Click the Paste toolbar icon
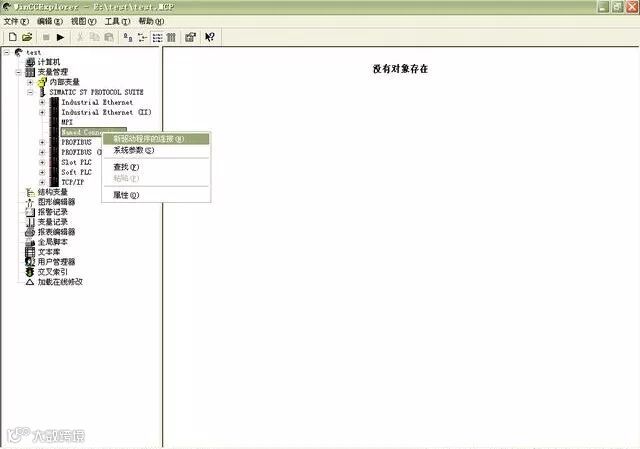The width and height of the screenshot is (640, 449). (x=109, y=38)
